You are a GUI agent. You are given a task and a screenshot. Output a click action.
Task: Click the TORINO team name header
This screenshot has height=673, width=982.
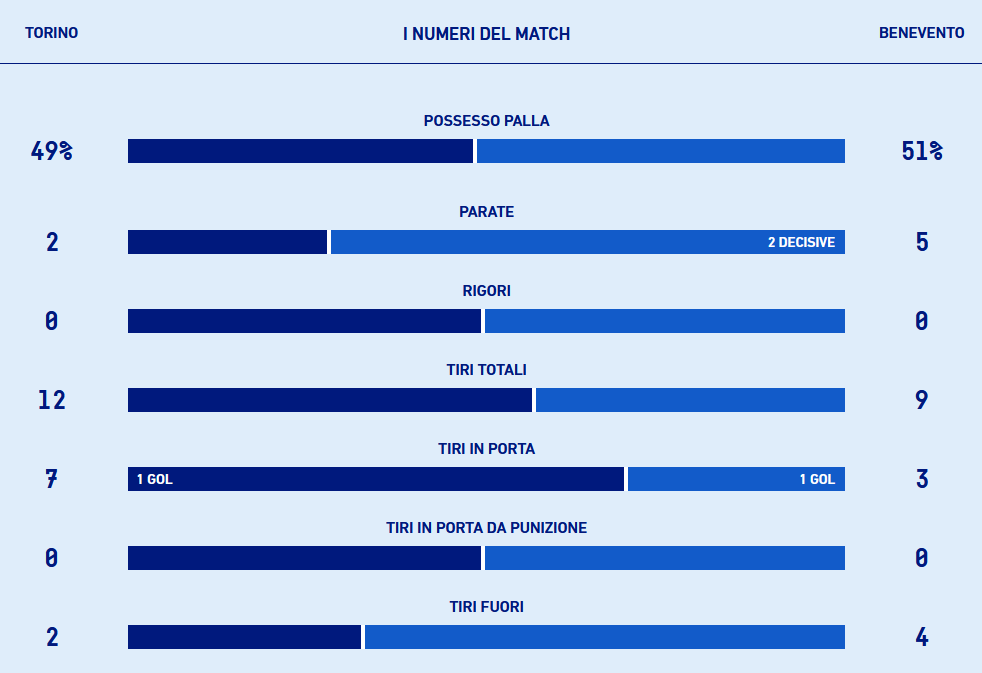tap(51, 33)
